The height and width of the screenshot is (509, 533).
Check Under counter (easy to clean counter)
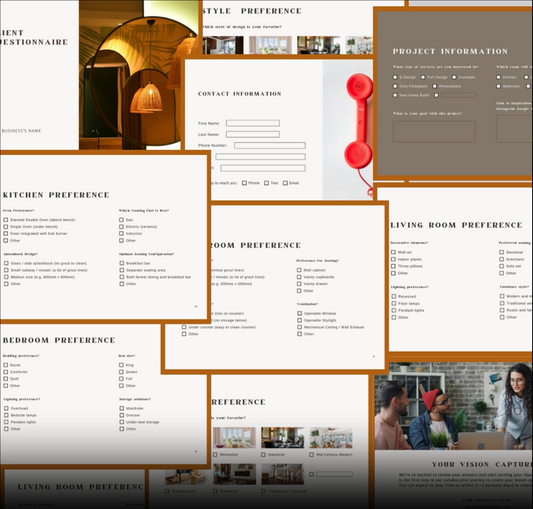(184, 327)
